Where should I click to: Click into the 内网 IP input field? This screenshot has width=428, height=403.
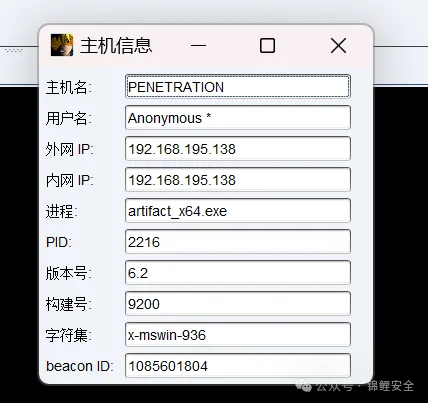(x=238, y=180)
